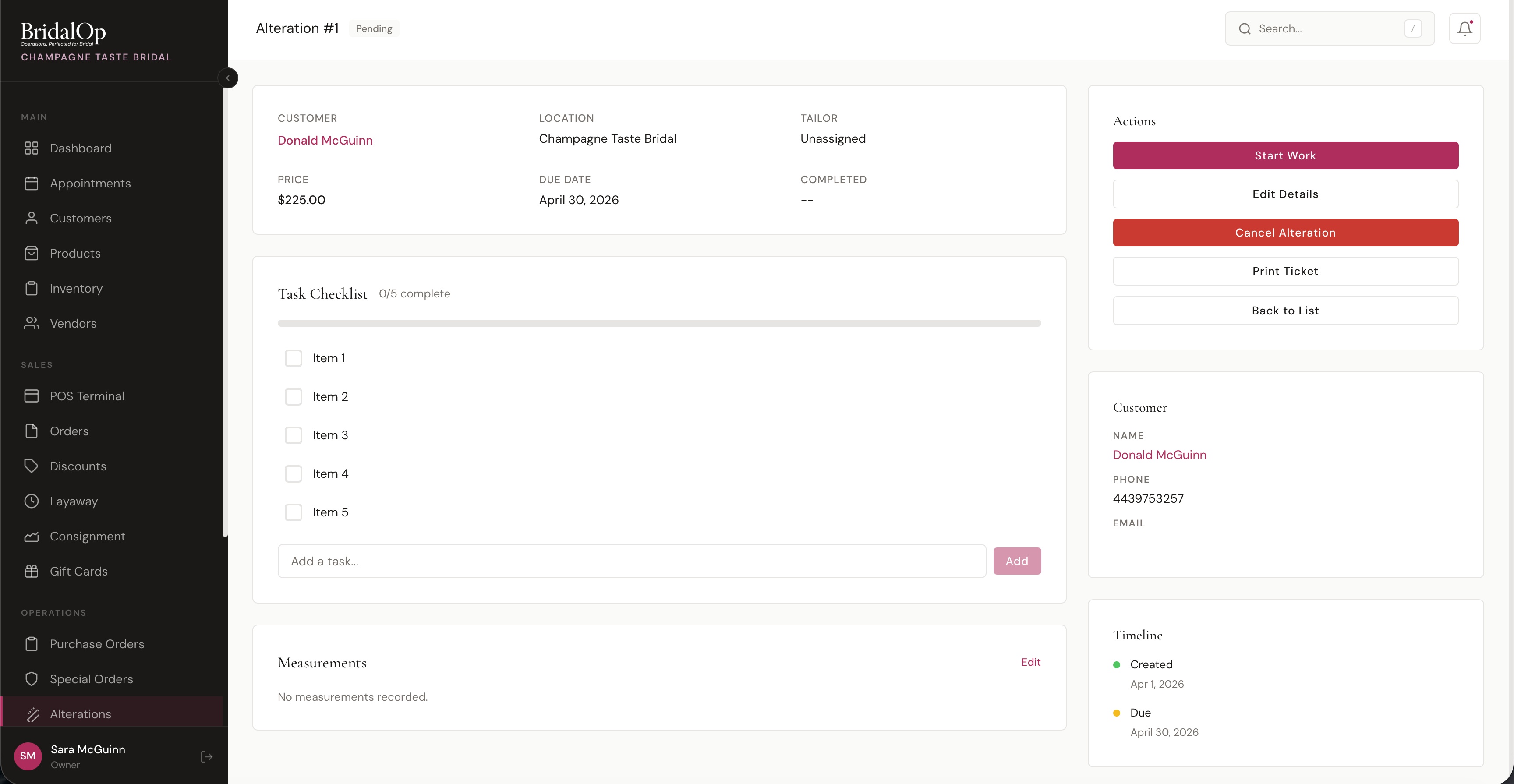Open the Customers menu item
The width and height of the screenshot is (1514, 784).
click(81, 218)
